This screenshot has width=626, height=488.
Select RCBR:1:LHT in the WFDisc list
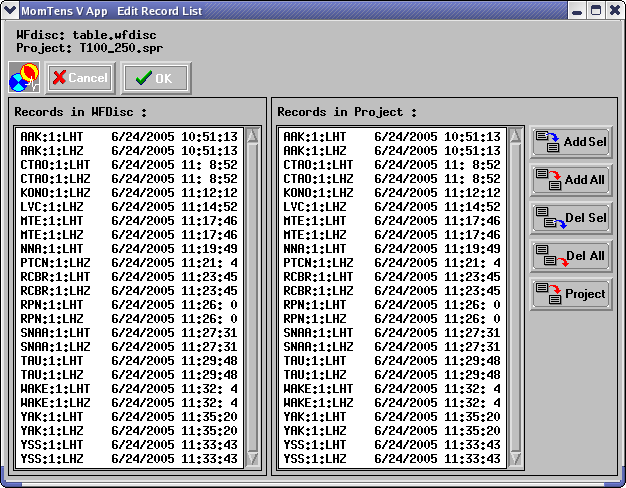pos(129,276)
